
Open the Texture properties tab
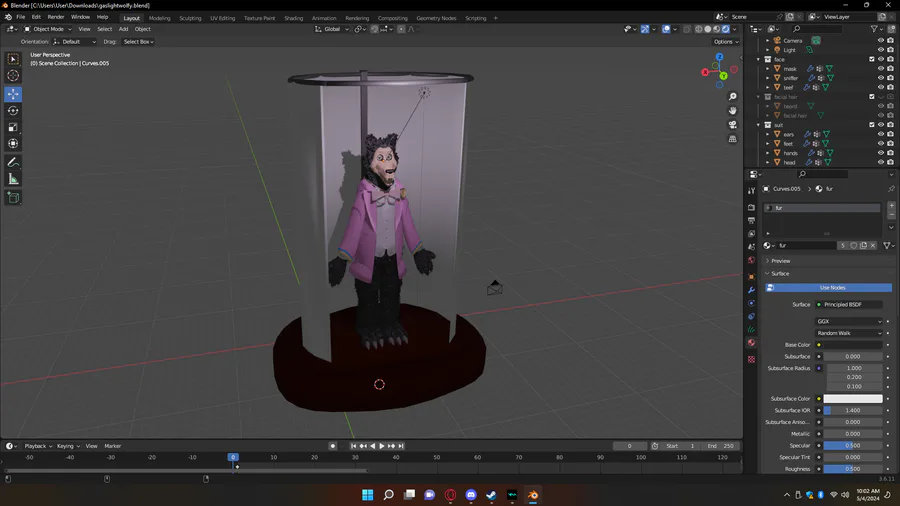click(751, 359)
